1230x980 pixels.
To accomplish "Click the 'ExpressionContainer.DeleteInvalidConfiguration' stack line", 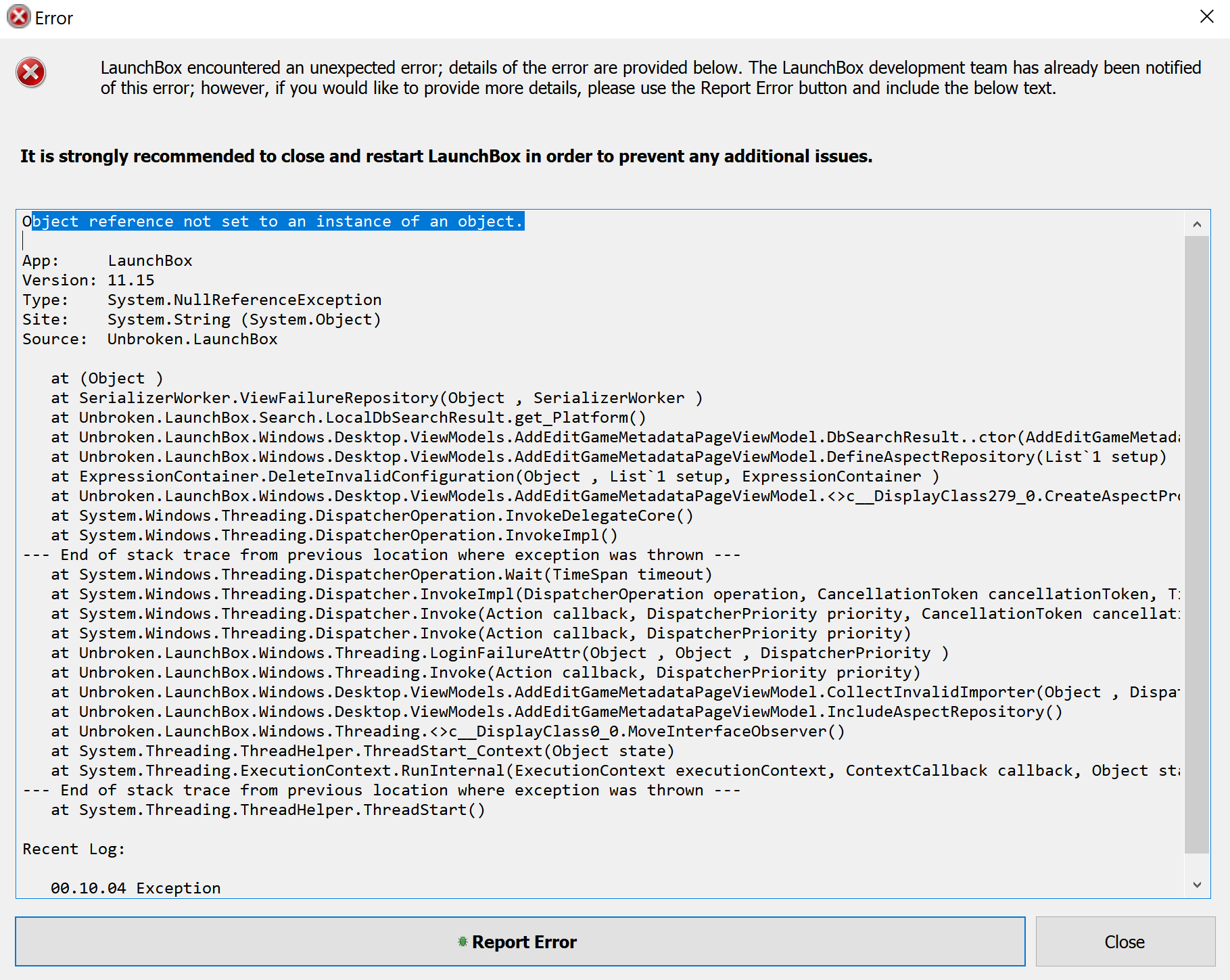I will click(495, 476).
